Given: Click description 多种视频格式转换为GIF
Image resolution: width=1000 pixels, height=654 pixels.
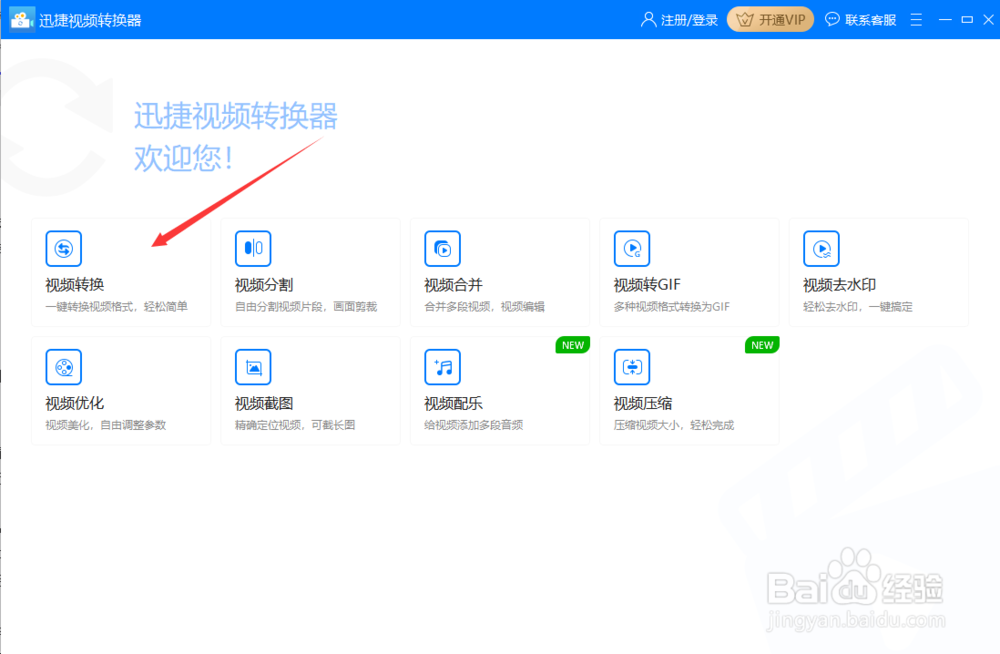Looking at the screenshot, I should (672, 307).
